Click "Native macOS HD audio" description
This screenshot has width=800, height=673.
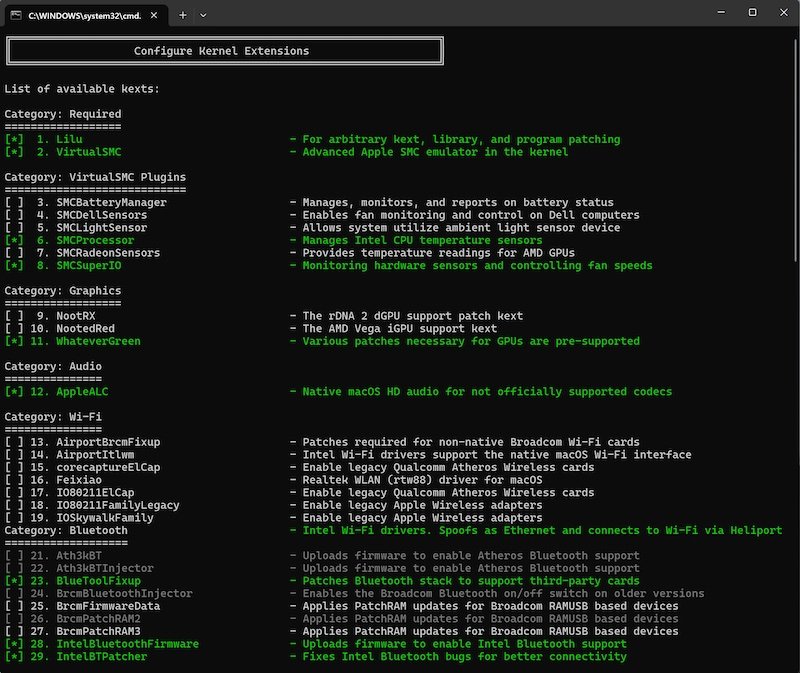coord(487,392)
